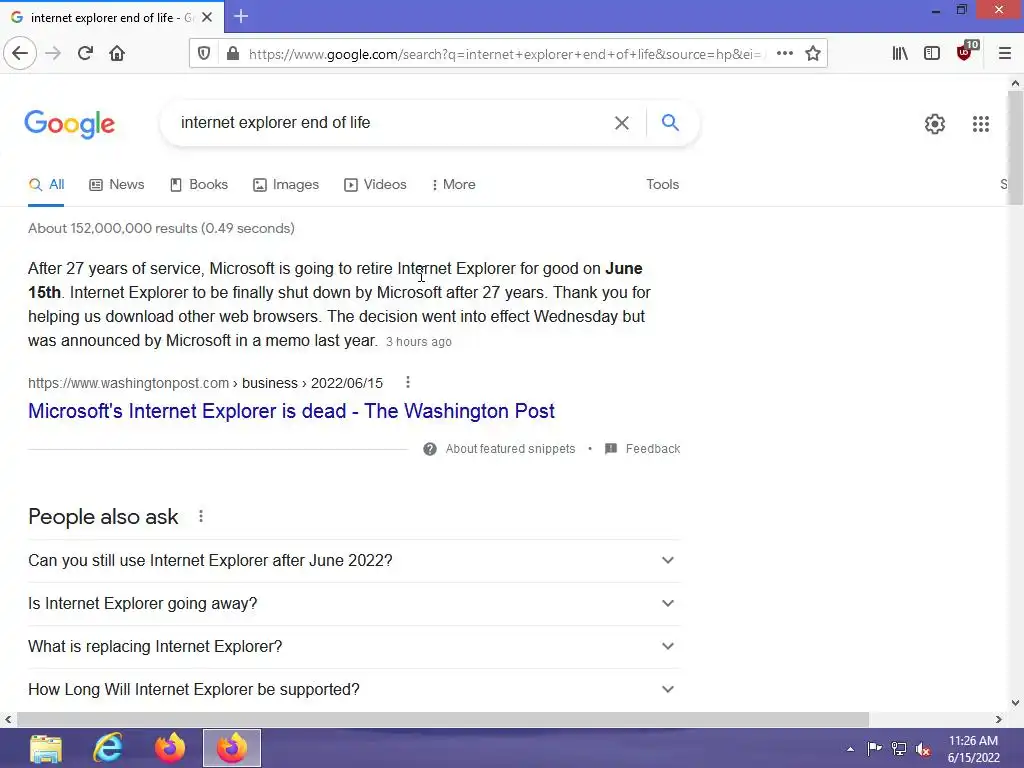
Task: Open the uBlock Origin extension icon
Action: [x=965, y=52]
